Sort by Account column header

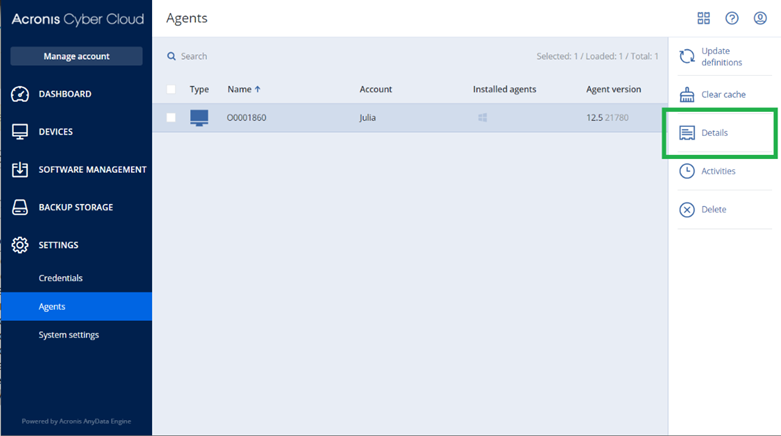click(376, 89)
